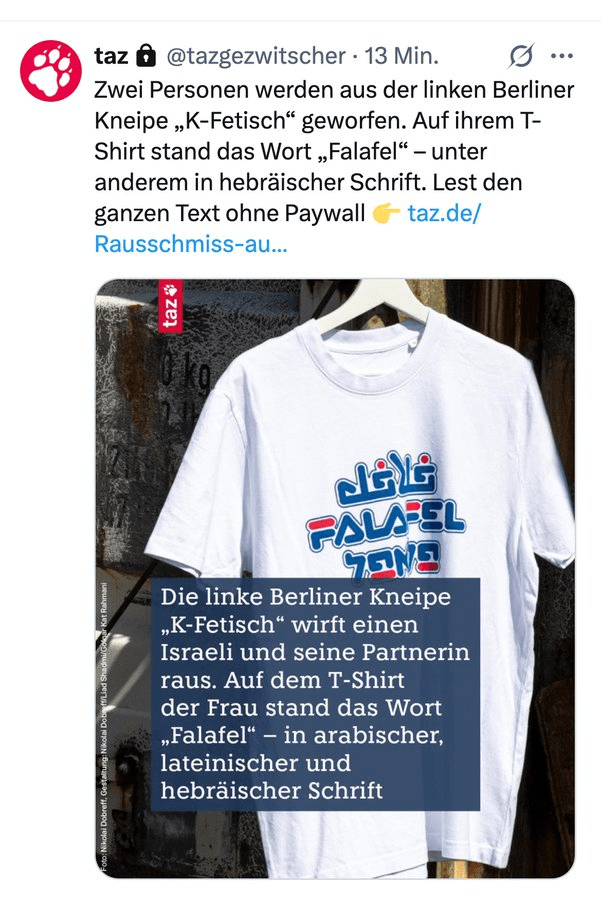
Task: Click the tweet text about K-Fetisch
Action: pyautogui.click(x=335, y=167)
